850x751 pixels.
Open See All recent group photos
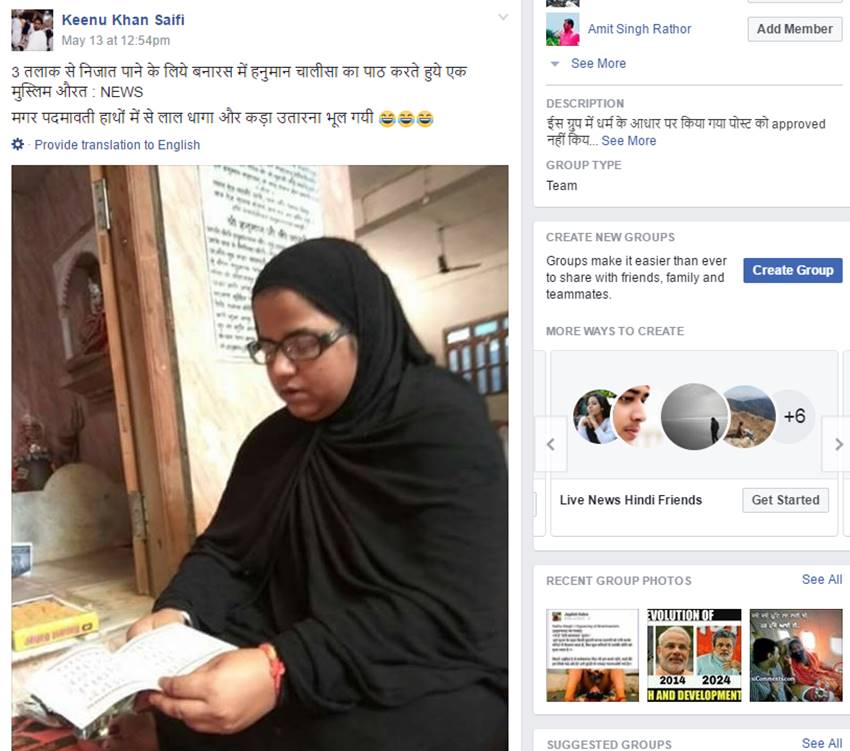pyautogui.click(x=822, y=580)
